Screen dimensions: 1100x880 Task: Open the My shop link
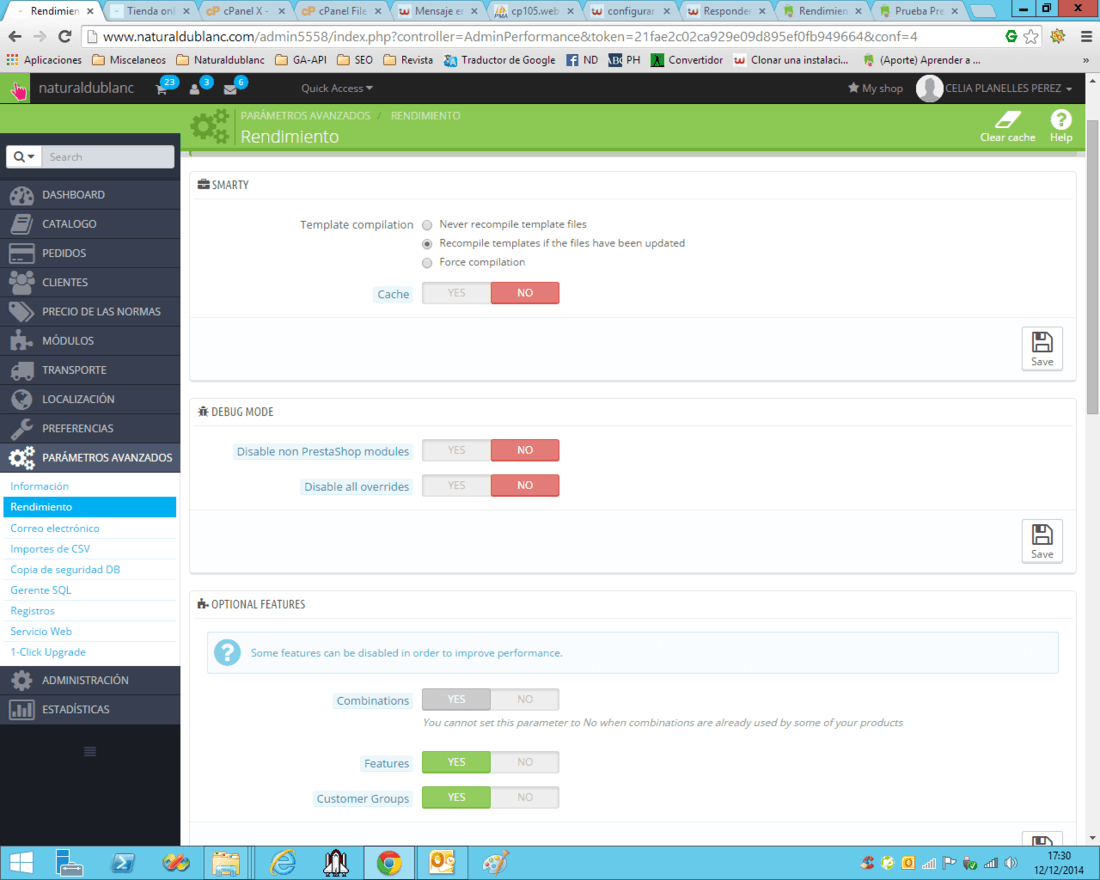point(875,88)
